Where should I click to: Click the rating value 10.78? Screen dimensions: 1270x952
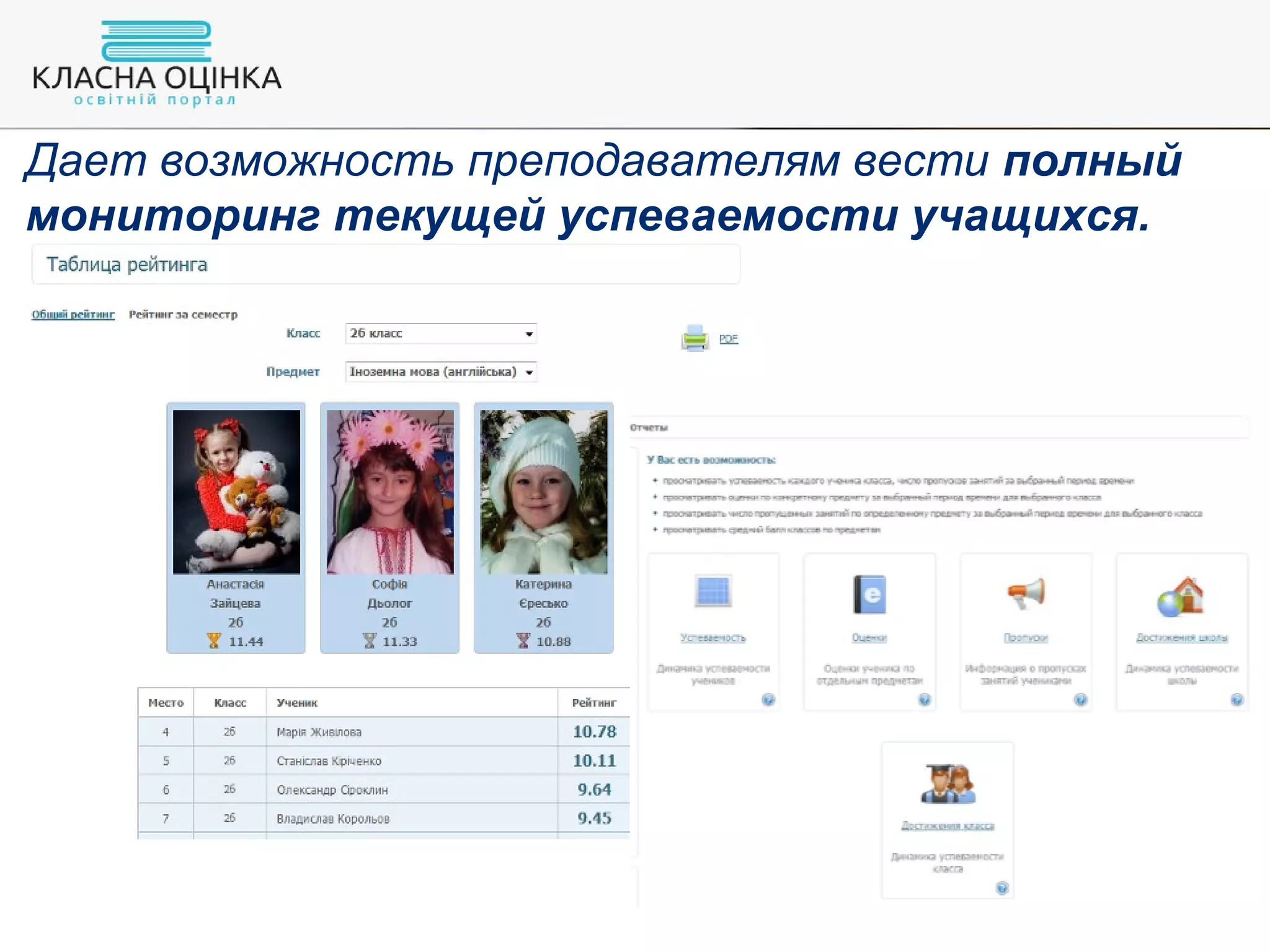595,731
